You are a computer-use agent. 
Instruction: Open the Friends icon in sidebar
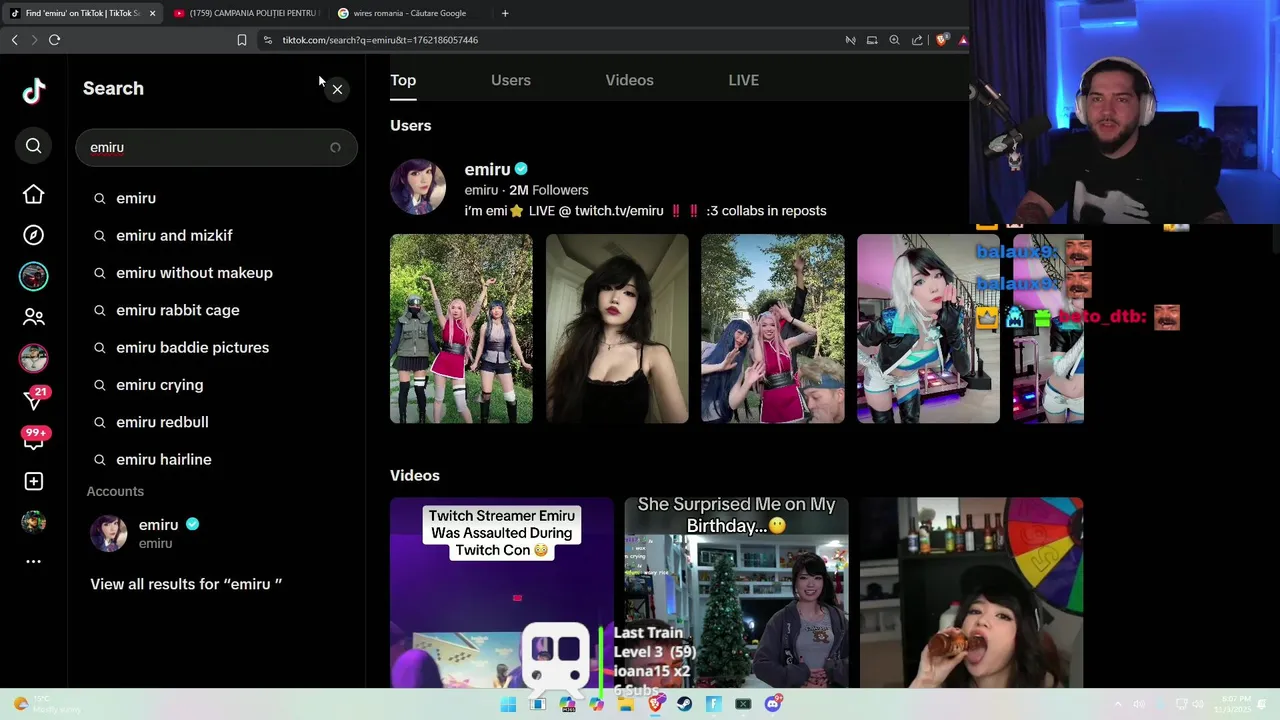(33, 317)
